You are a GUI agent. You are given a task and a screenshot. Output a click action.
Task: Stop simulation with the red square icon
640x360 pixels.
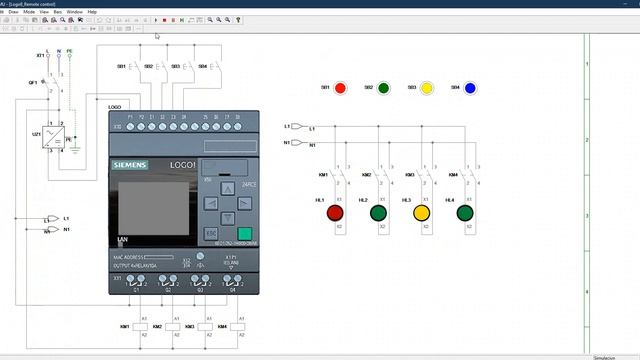point(164,20)
